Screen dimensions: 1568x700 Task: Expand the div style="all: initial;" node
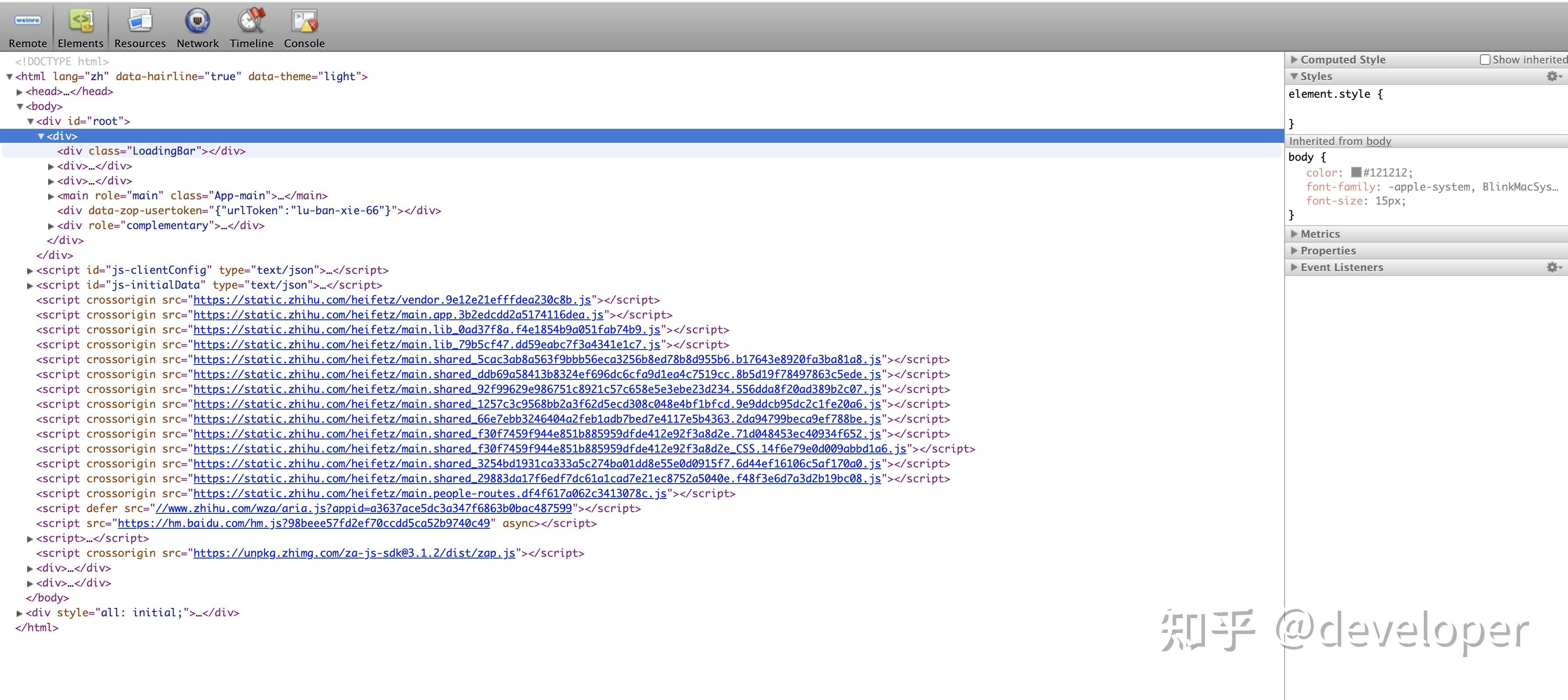pyautogui.click(x=19, y=613)
